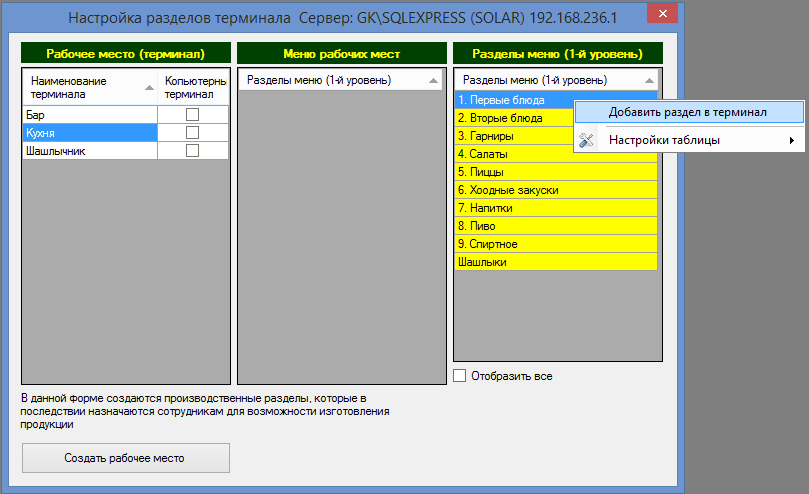Screen dimensions: 809x494
Task: Select the 7. Напитки section
Action: coord(556,208)
